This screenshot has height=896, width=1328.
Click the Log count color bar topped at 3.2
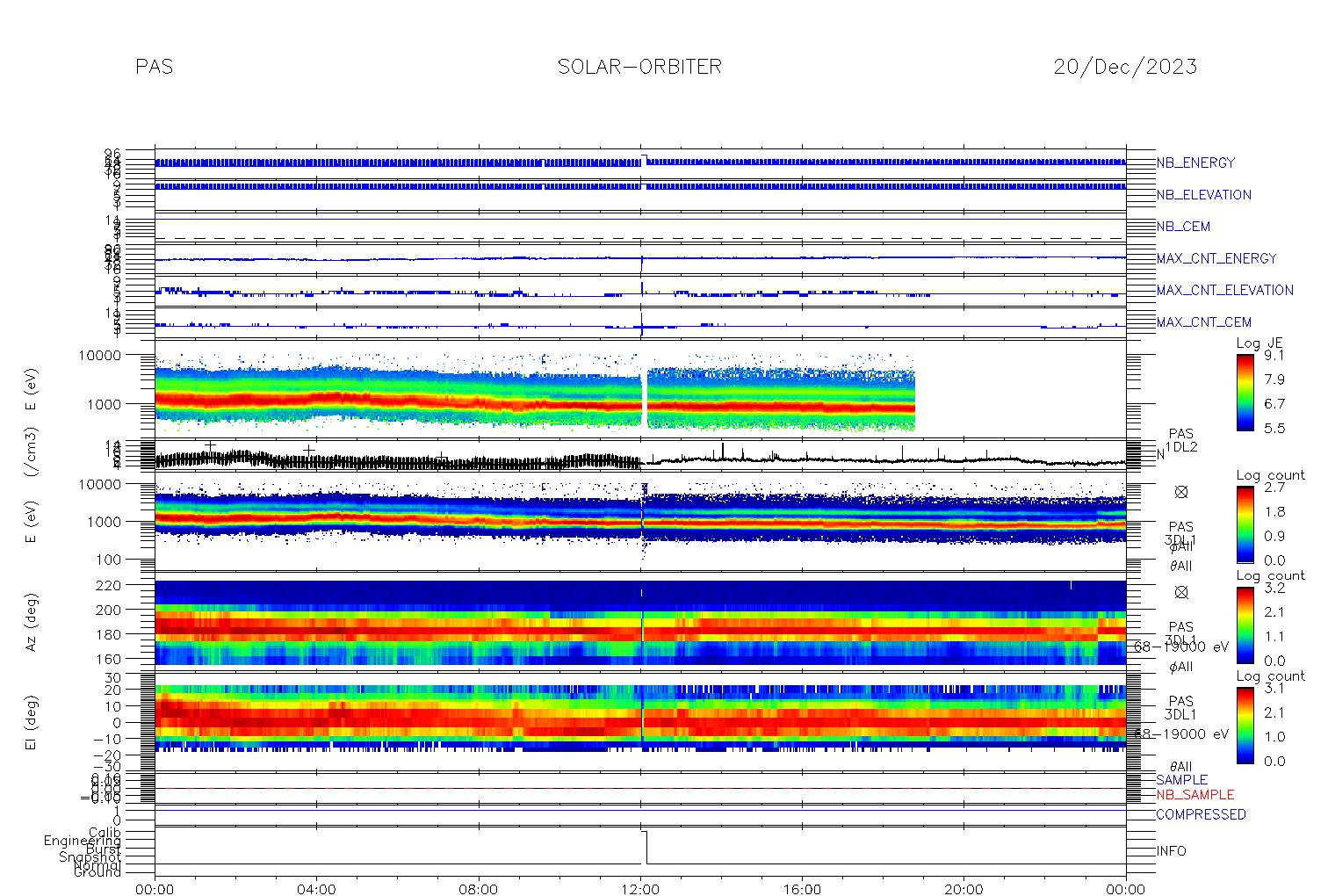click(x=1245, y=625)
